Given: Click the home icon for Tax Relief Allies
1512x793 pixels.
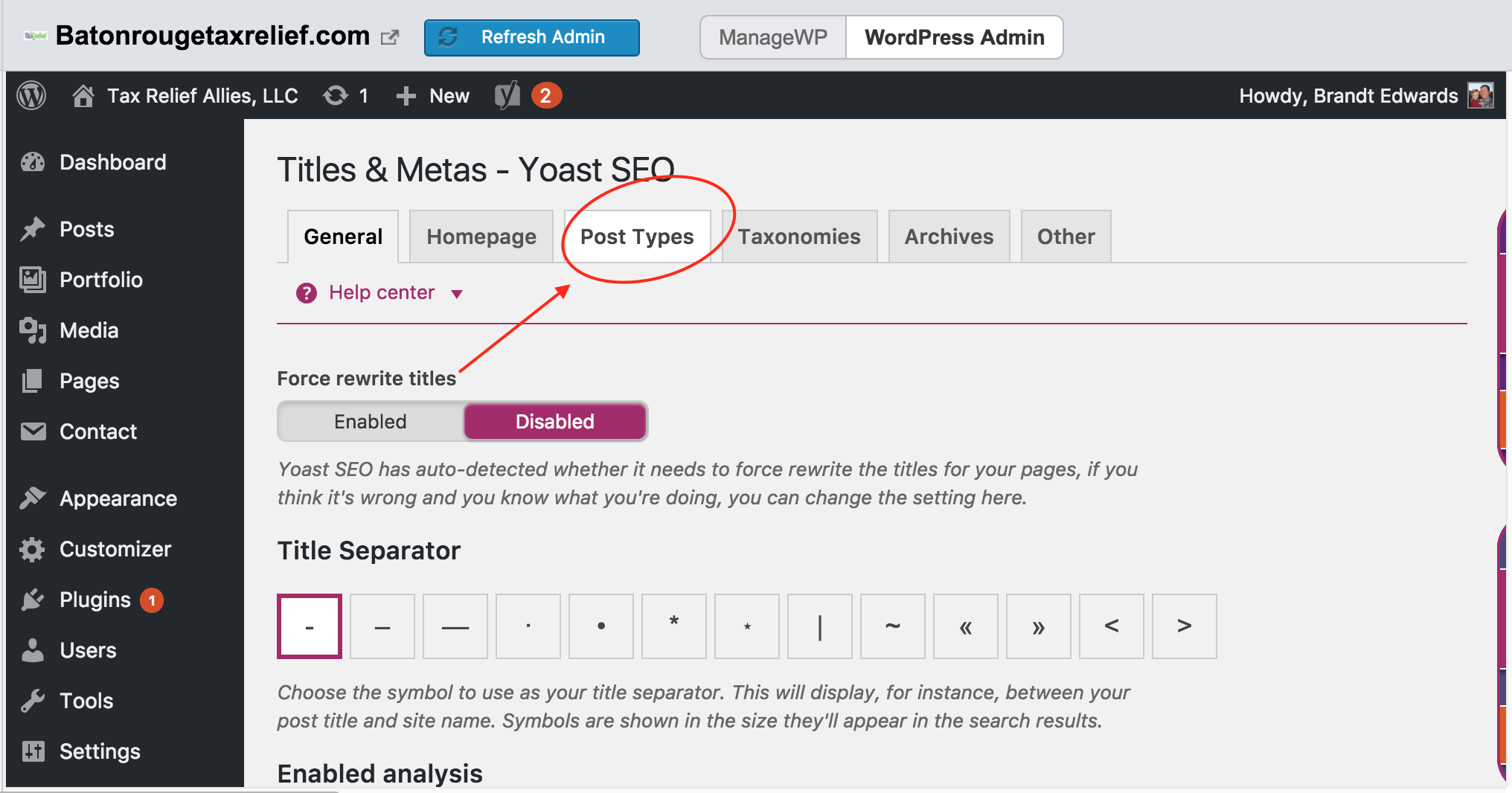Looking at the screenshot, I should click(83, 96).
